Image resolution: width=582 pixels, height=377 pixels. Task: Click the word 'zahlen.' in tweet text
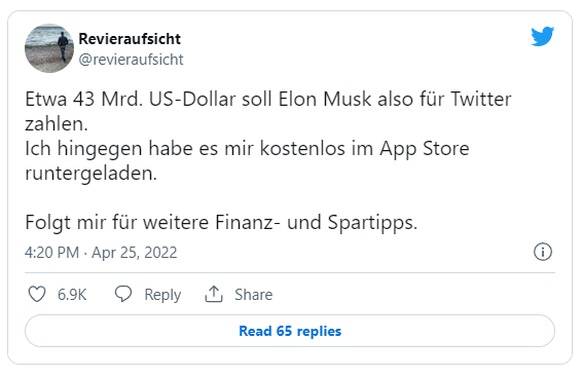56,124
